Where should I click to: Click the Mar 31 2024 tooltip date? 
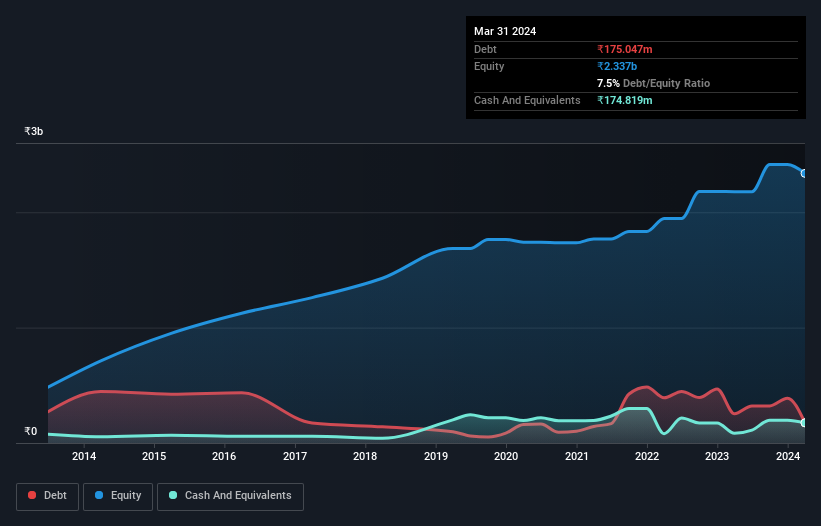click(x=505, y=31)
